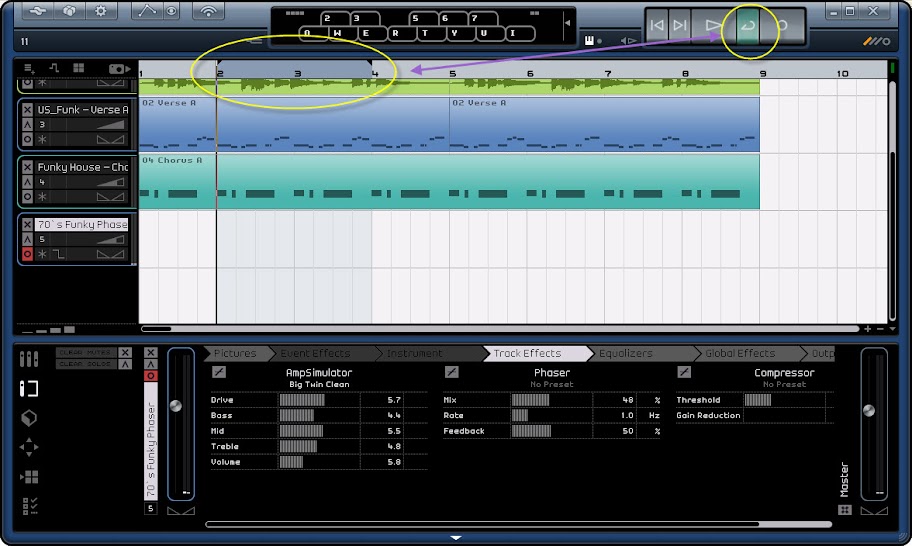Switch to the Equalizers tab

(625, 353)
